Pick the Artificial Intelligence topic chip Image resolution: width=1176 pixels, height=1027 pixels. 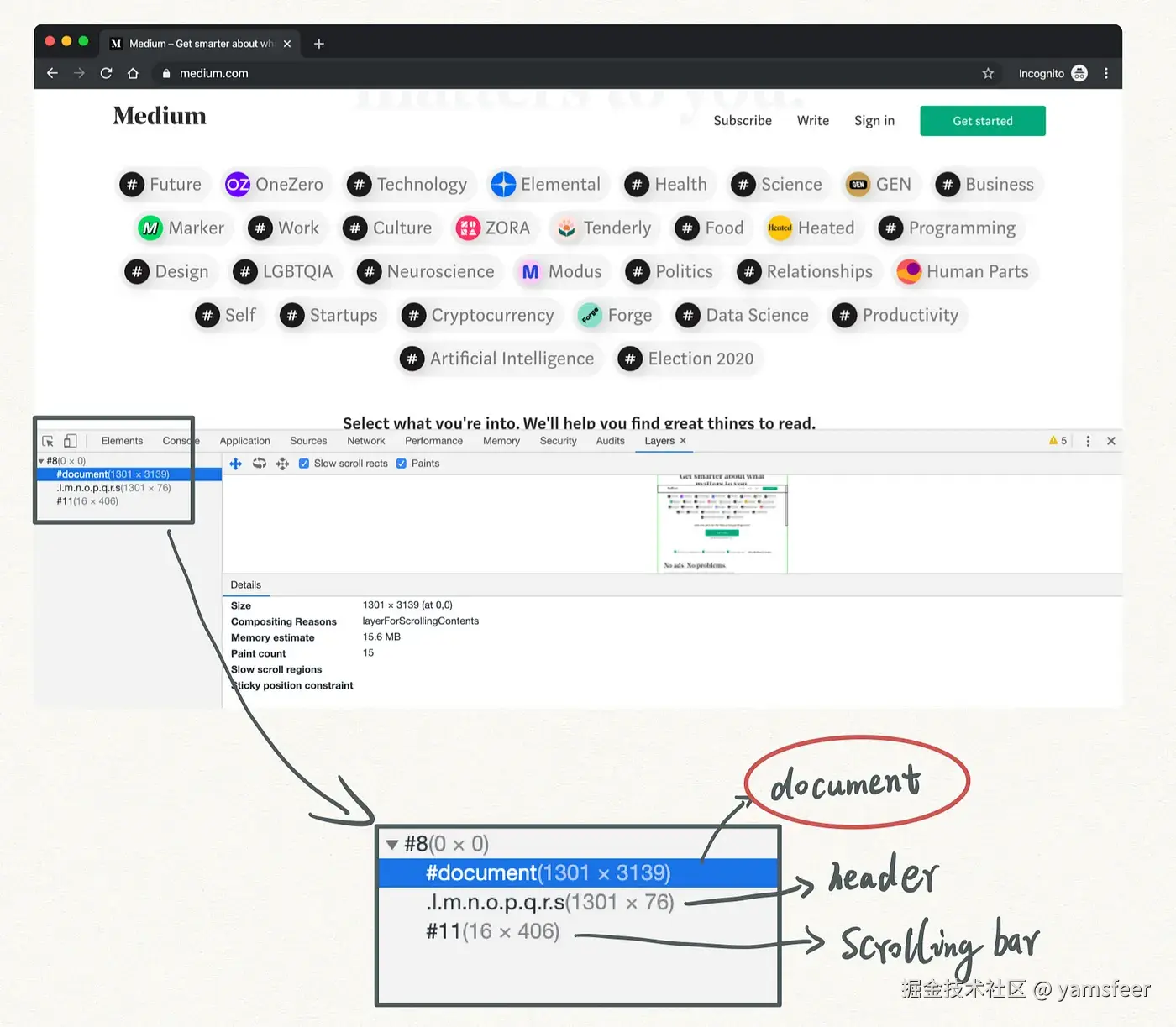click(499, 359)
